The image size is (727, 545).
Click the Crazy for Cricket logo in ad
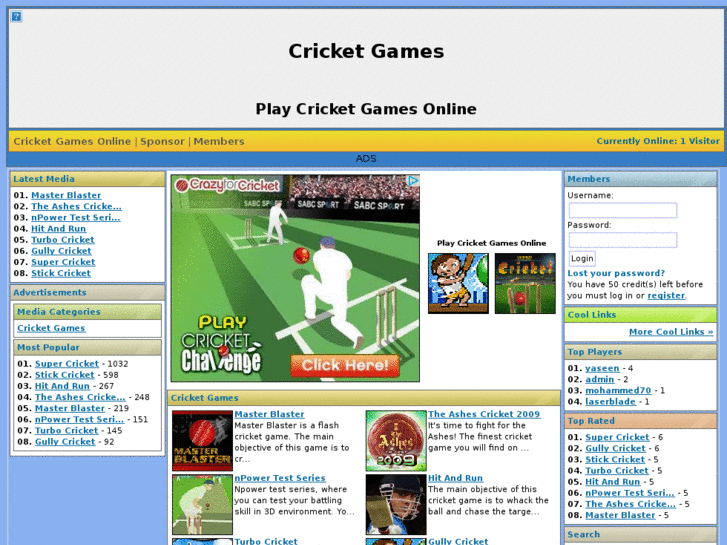(227, 186)
